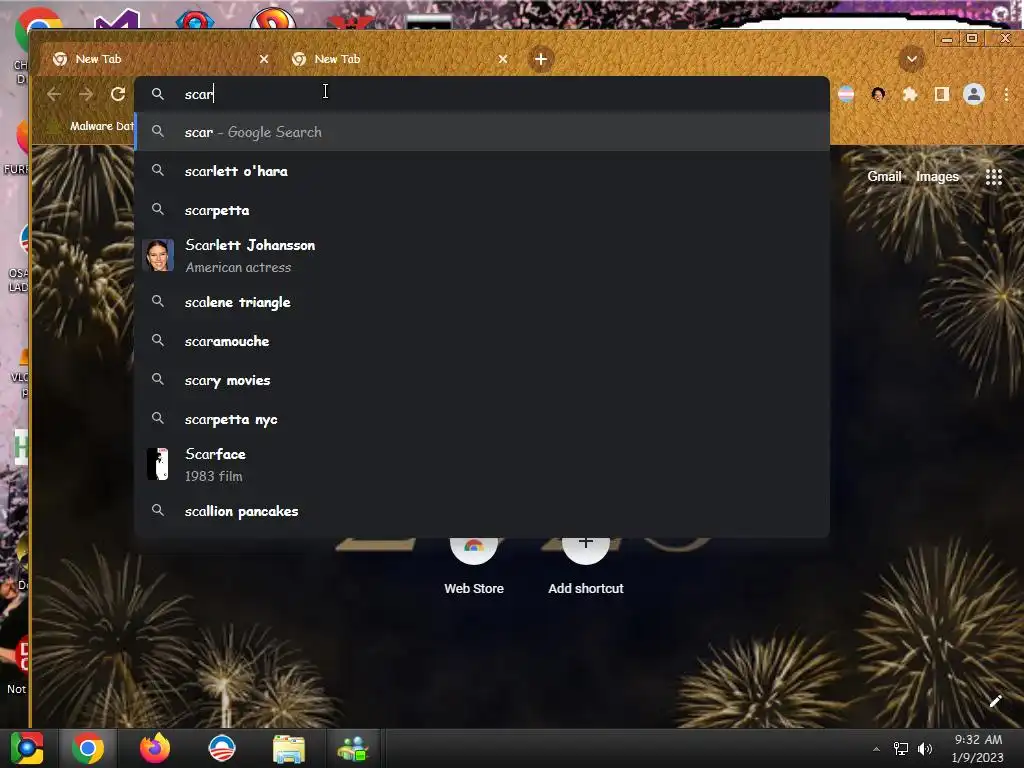1024x768 pixels.
Task: Pick the 'scallion pancakes' suggestion
Action: (x=482, y=511)
